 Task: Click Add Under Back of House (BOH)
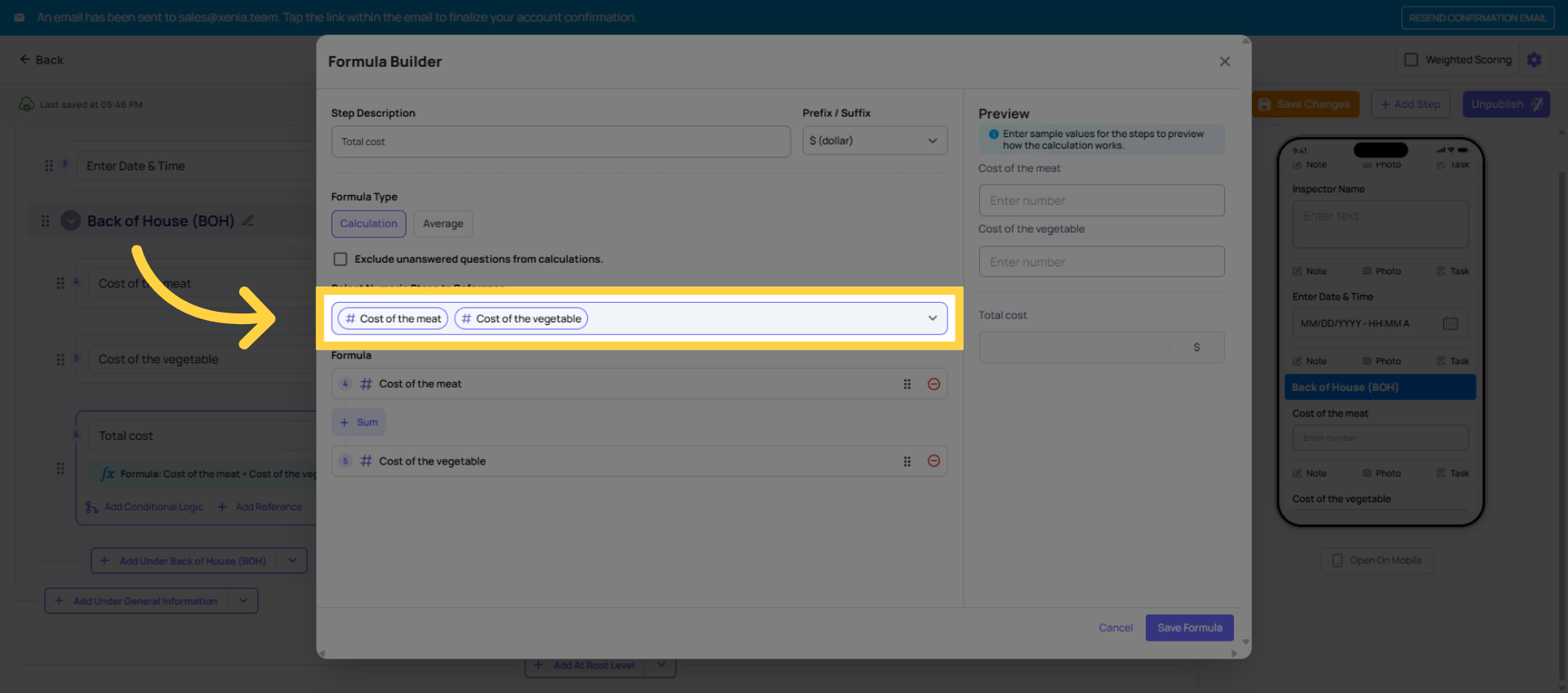(x=185, y=561)
